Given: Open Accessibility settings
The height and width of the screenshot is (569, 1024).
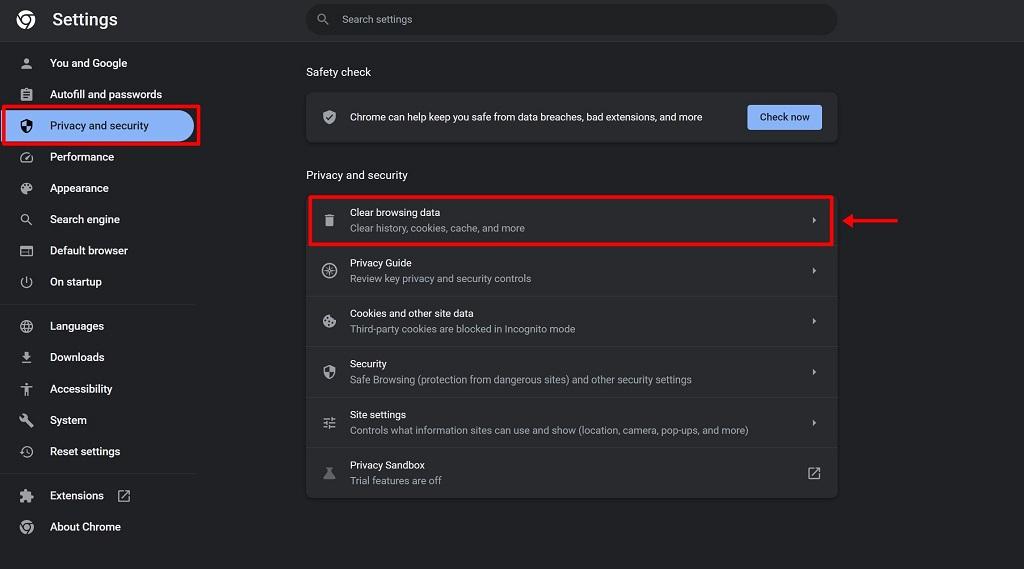Looking at the screenshot, I should [x=98, y=389].
